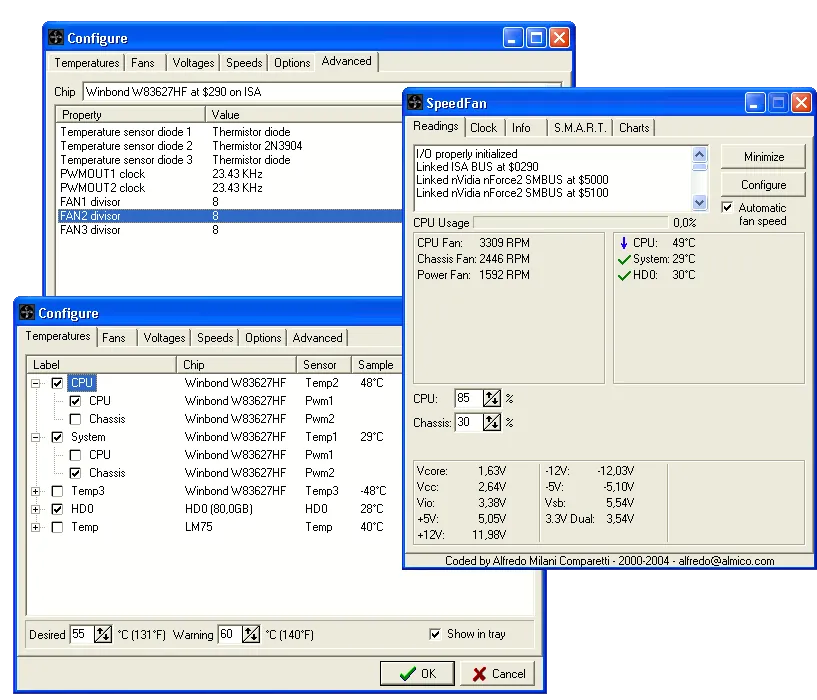Viewport: 817px width, 700px height.
Task: Click green checkmark next to System 29°C
Action: click(x=624, y=259)
